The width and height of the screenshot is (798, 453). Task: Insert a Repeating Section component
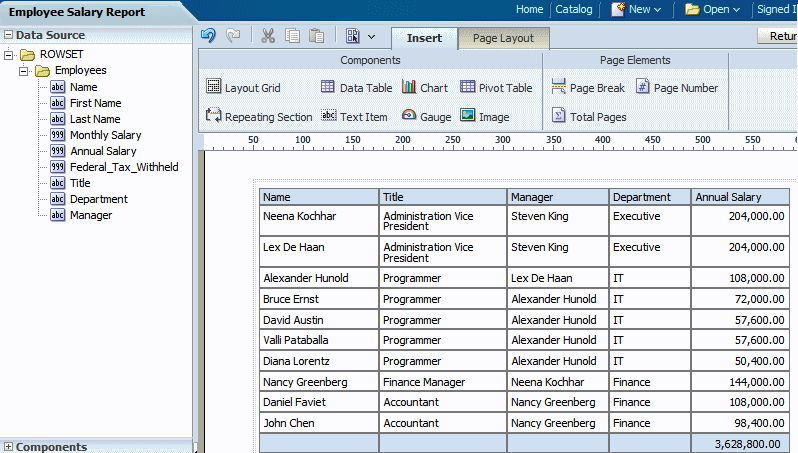click(259, 117)
